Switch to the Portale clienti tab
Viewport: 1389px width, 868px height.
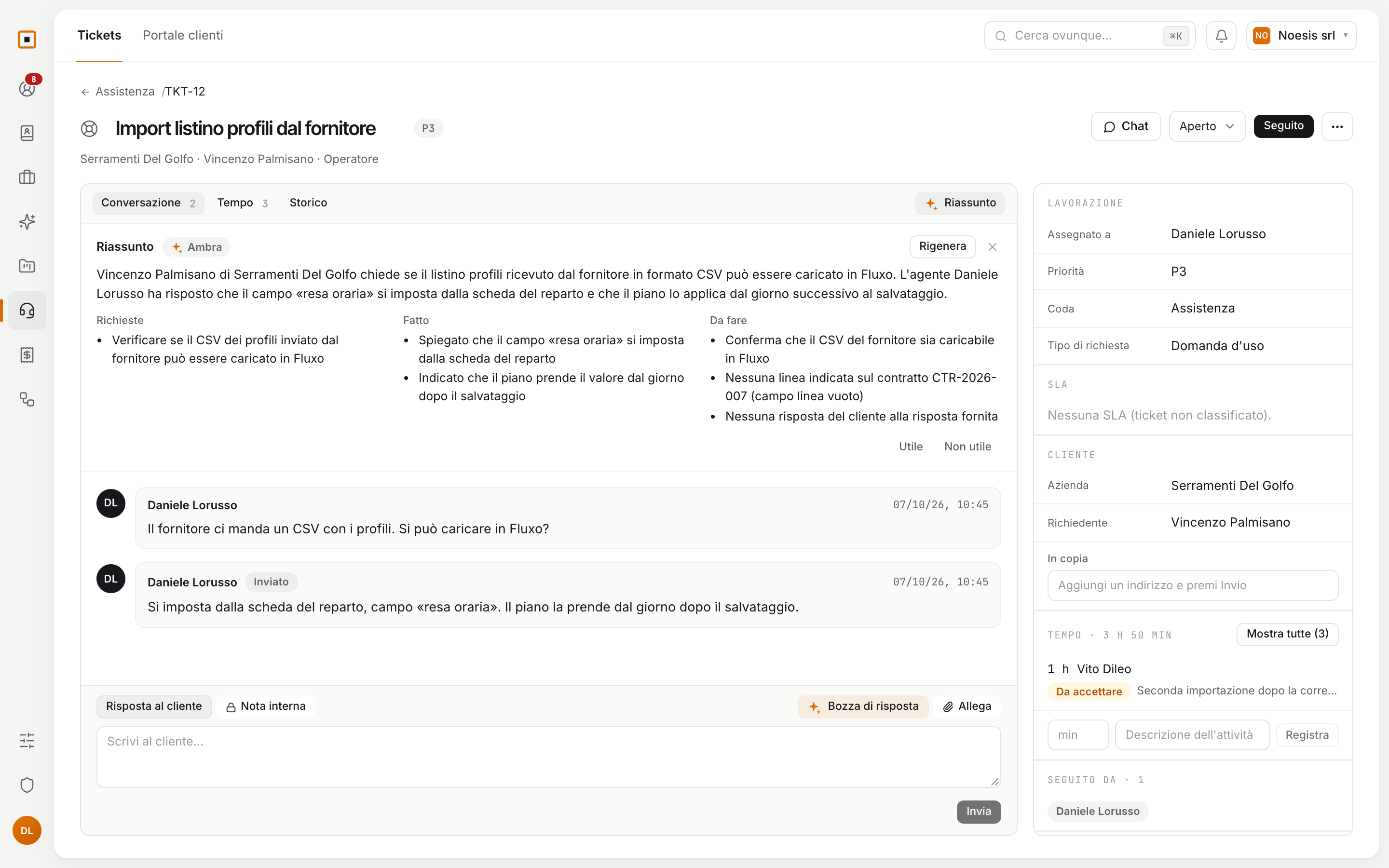tap(182, 36)
